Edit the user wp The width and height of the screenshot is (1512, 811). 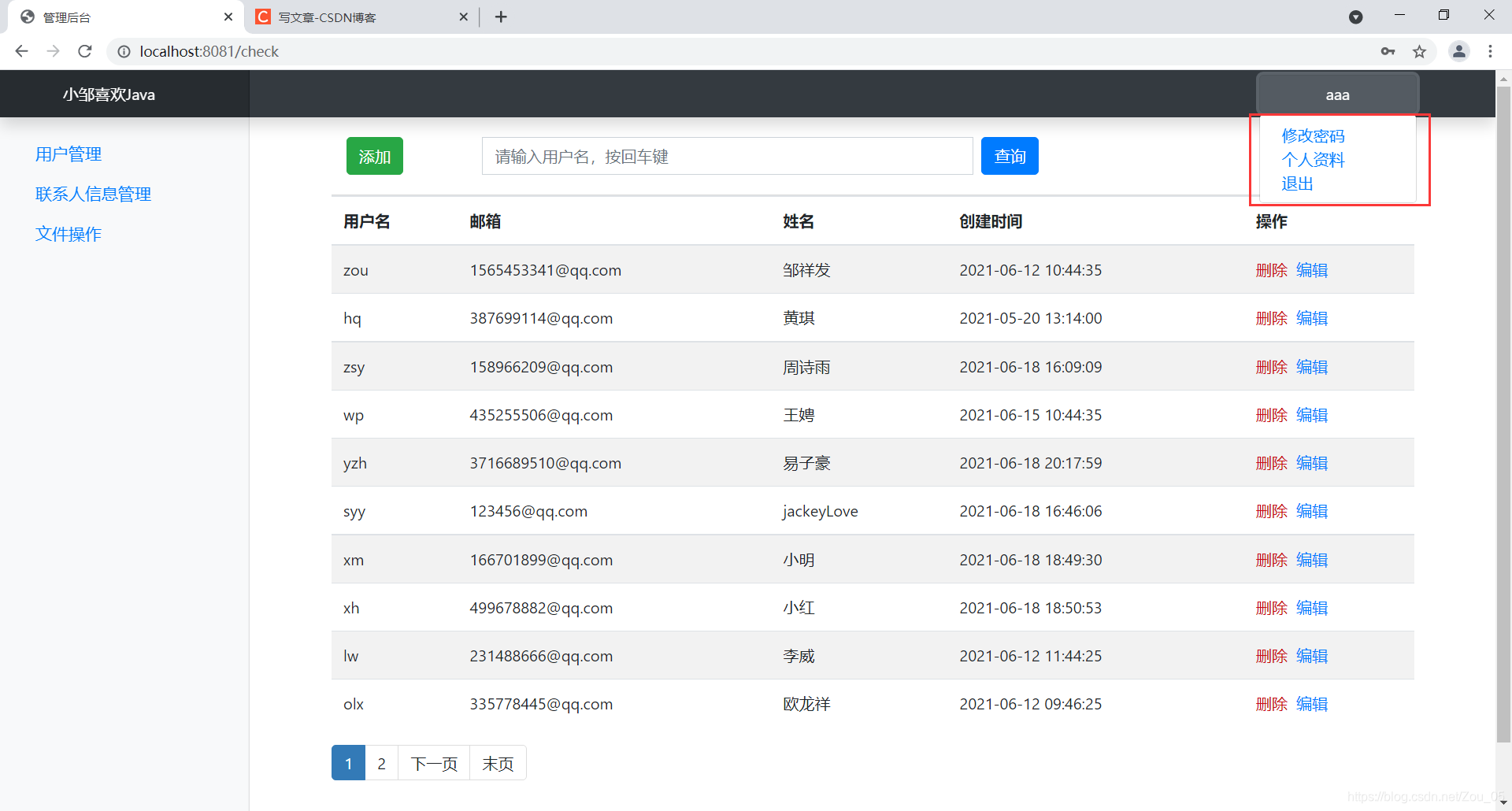[x=1312, y=415]
